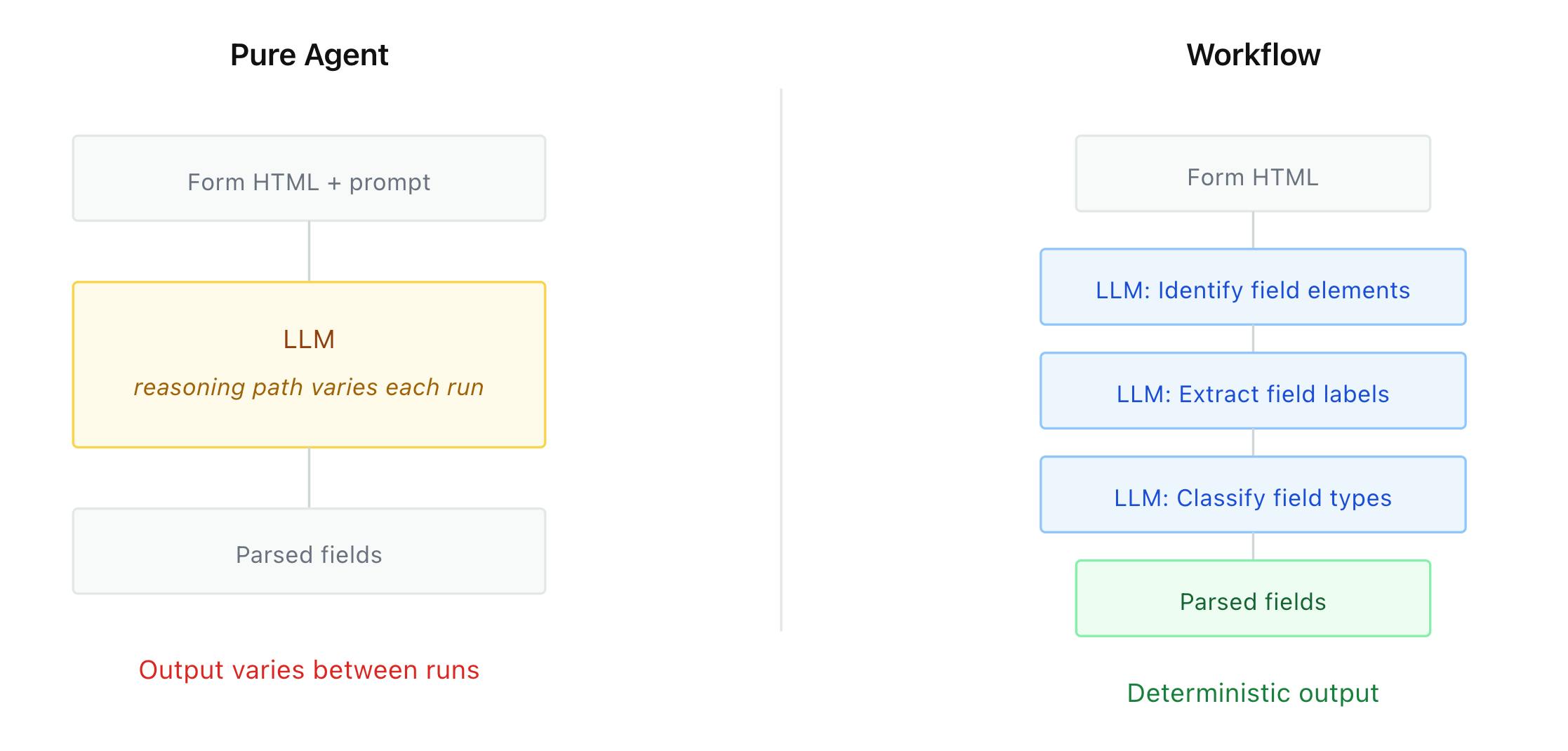Select the "Form HTML + prompt" box

point(309,179)
